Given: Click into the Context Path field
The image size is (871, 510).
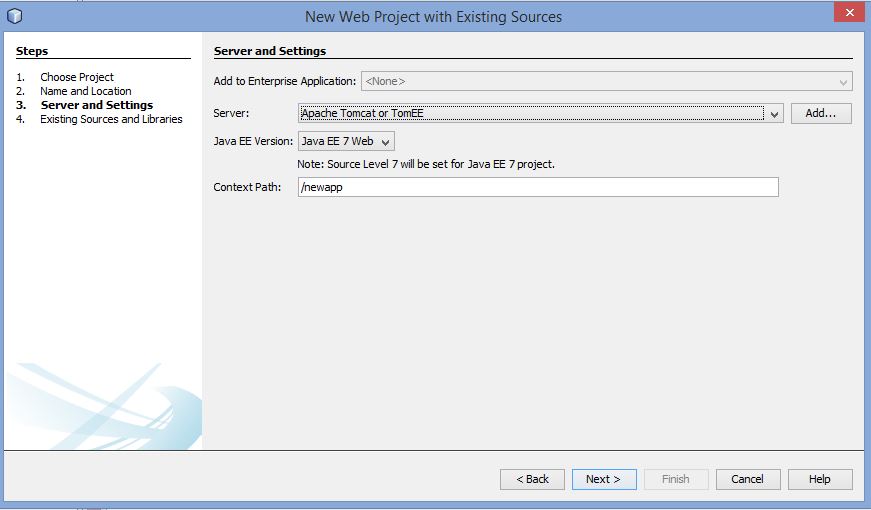Looking at the screenshot, I should click(538, 187).
